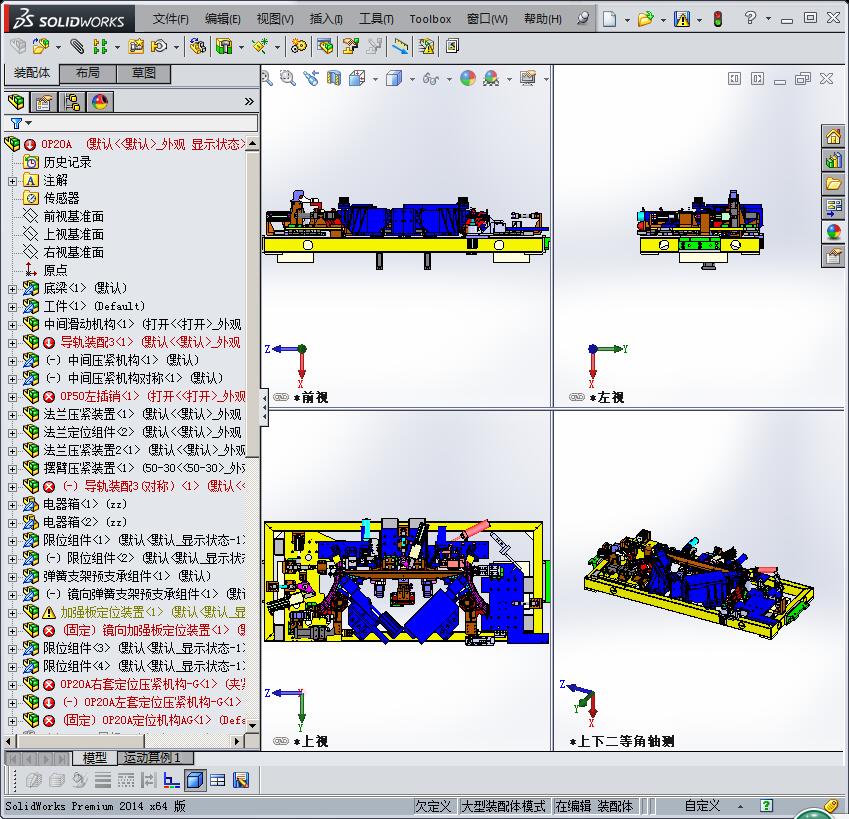Open the 插入(I) menu

[x=326, y=19]
